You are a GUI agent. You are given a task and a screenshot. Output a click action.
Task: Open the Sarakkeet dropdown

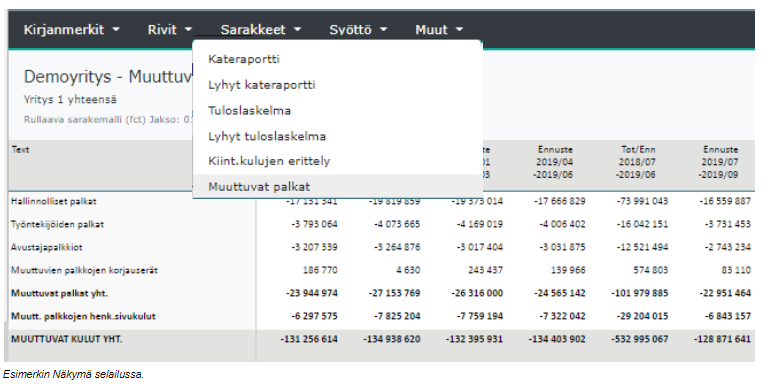click(261, 30)
